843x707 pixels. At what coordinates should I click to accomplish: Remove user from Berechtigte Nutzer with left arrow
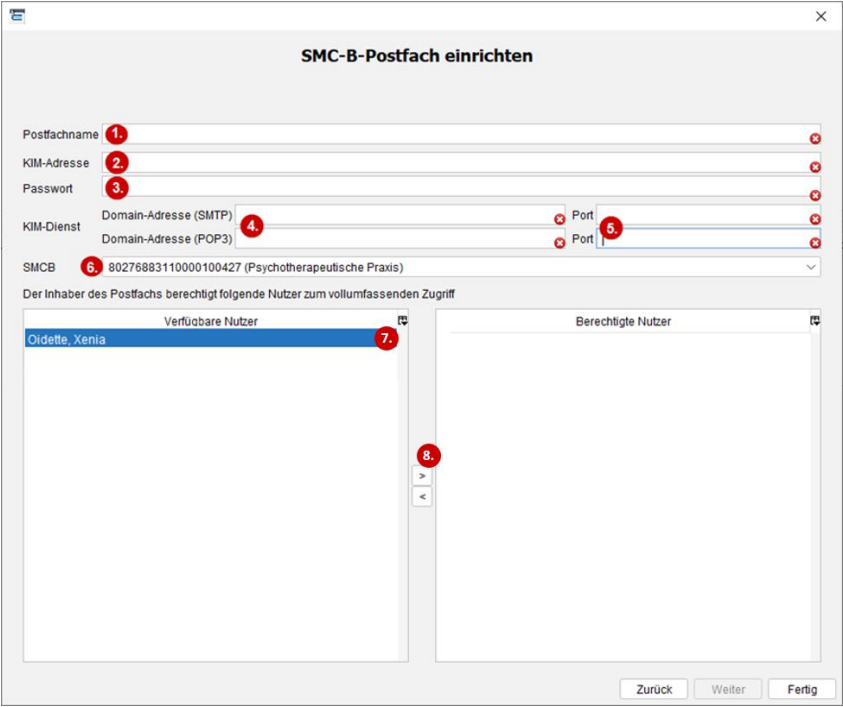[422, 496]
